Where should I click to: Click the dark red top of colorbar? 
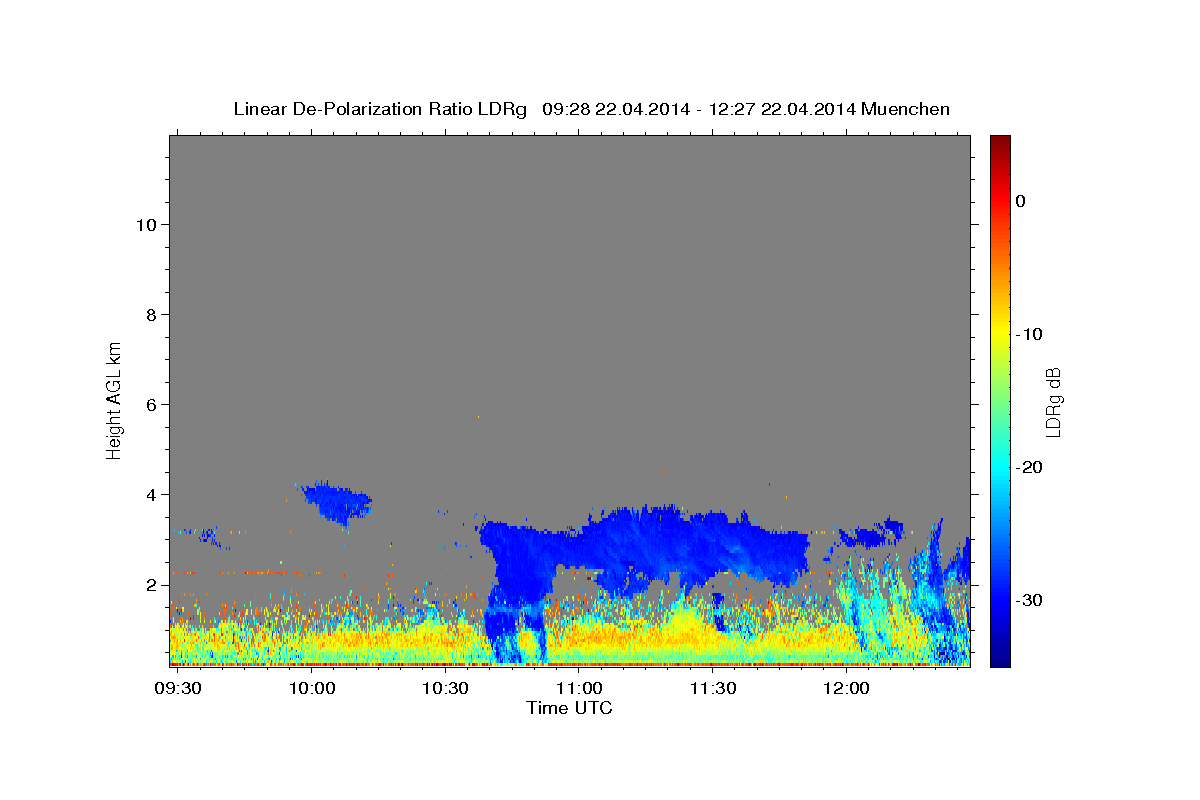[x=999, y=145]
